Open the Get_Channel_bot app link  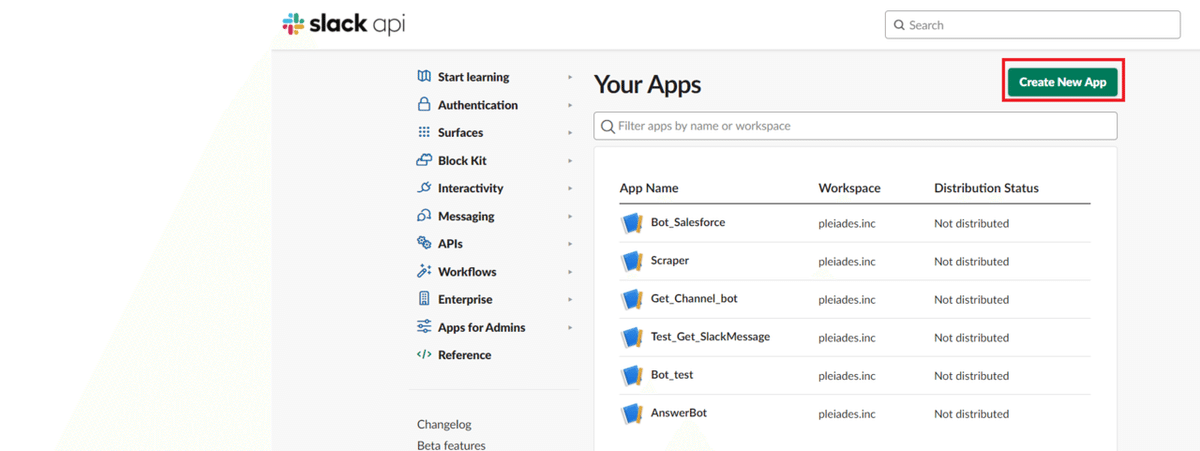[694, 298]
